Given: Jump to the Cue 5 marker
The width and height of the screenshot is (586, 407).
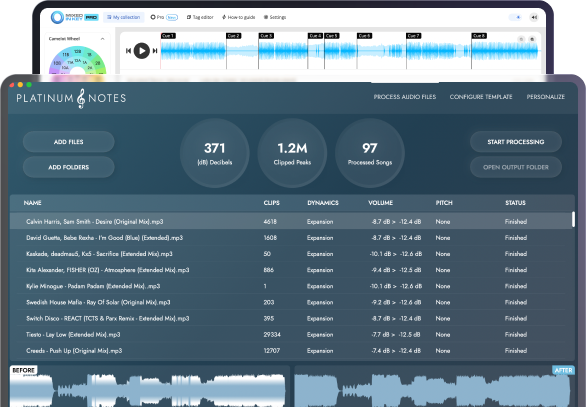Looking at the screenshot, I should tap(331, 36).
